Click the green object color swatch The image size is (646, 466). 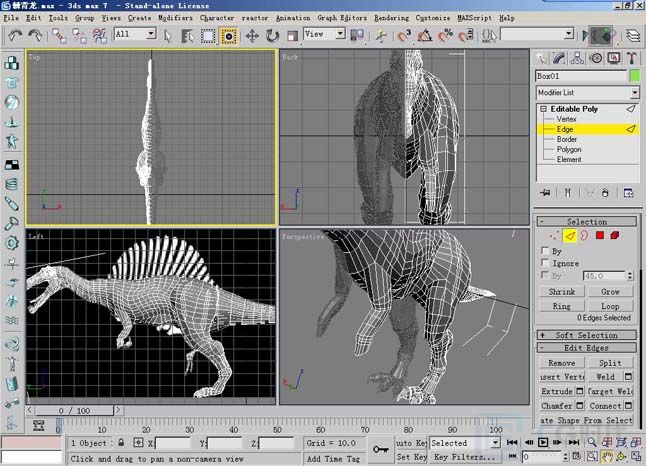pyautogui.click(x=635, y=76)
